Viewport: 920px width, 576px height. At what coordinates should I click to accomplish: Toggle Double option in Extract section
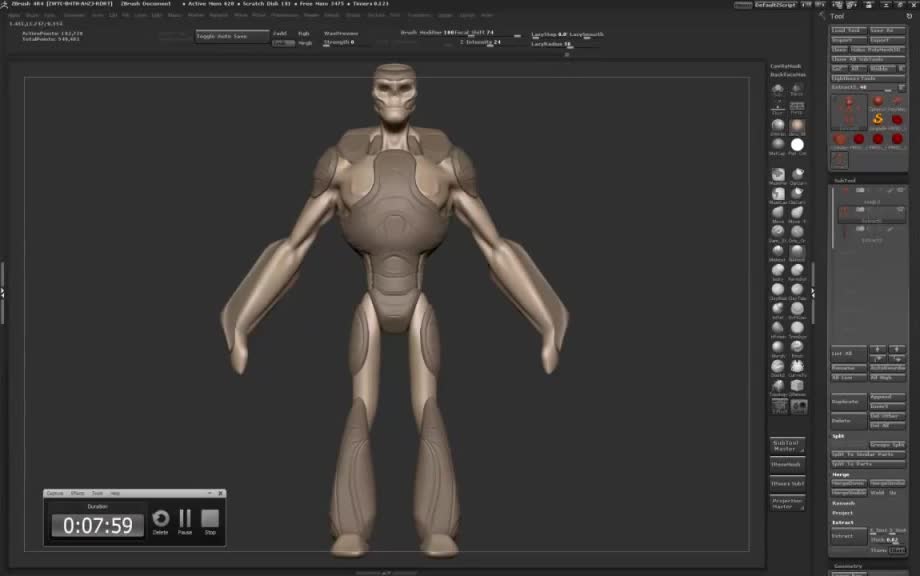pos(898,550)
